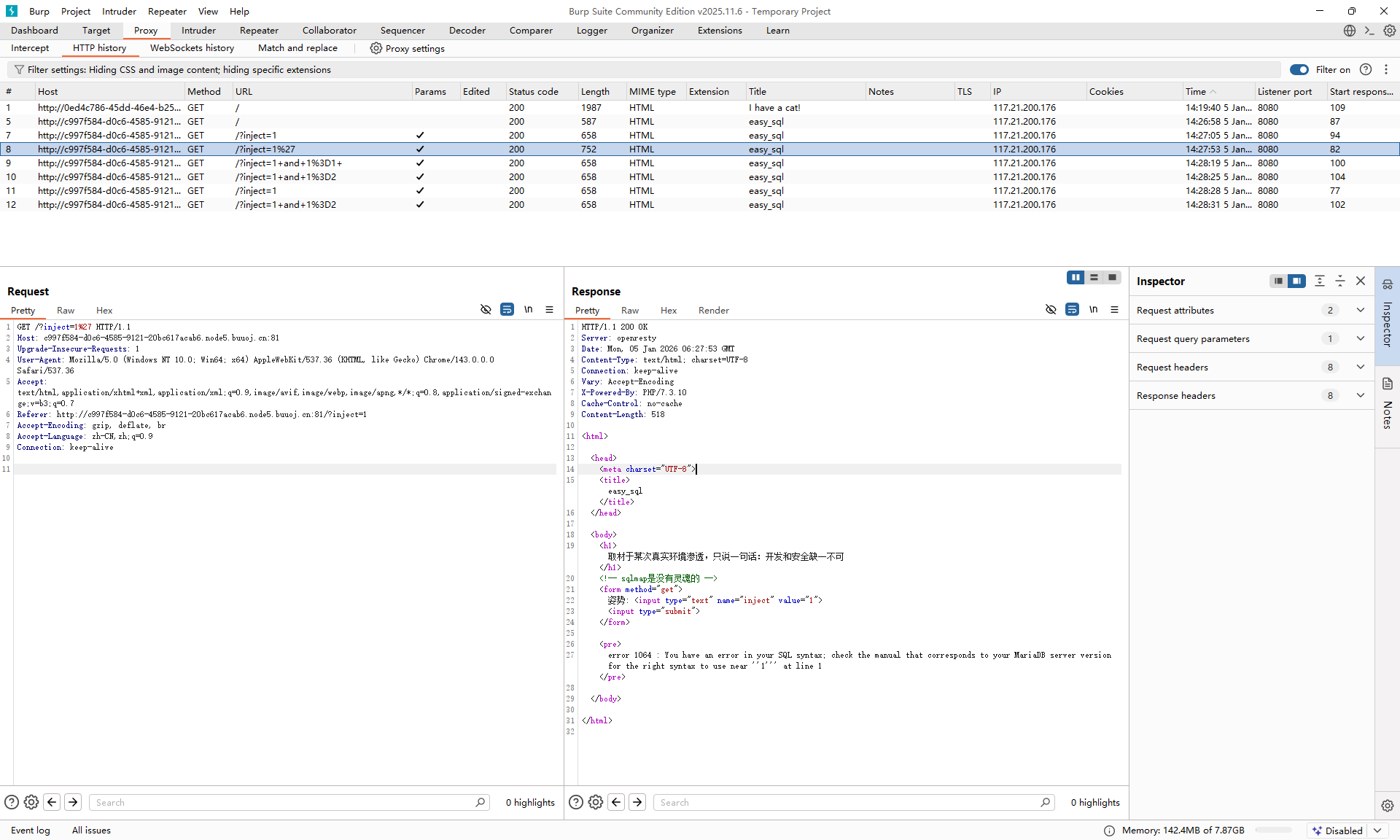The image size is (1400, 840).
Task: Hide non-essential headers in Request pane
Action: [x=486, y=310]
